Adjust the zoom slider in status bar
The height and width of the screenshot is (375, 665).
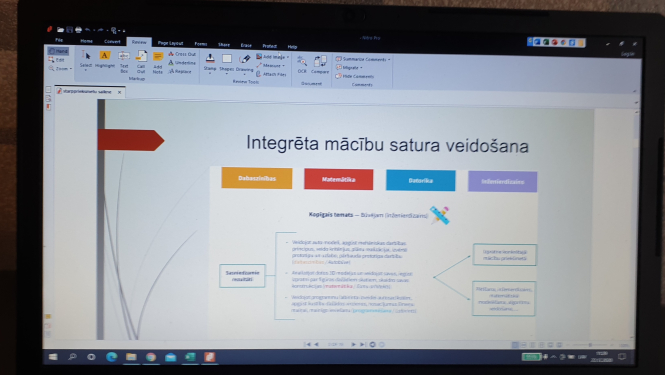tap(590, 345)
